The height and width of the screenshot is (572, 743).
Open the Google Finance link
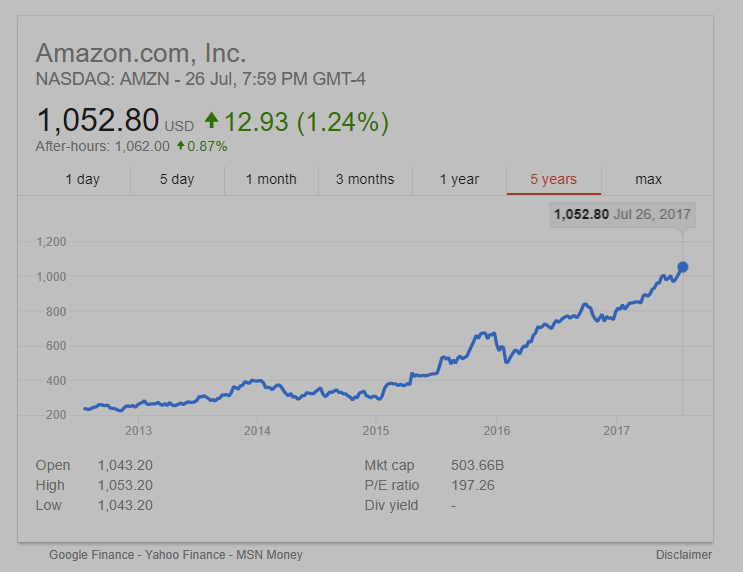93,555
